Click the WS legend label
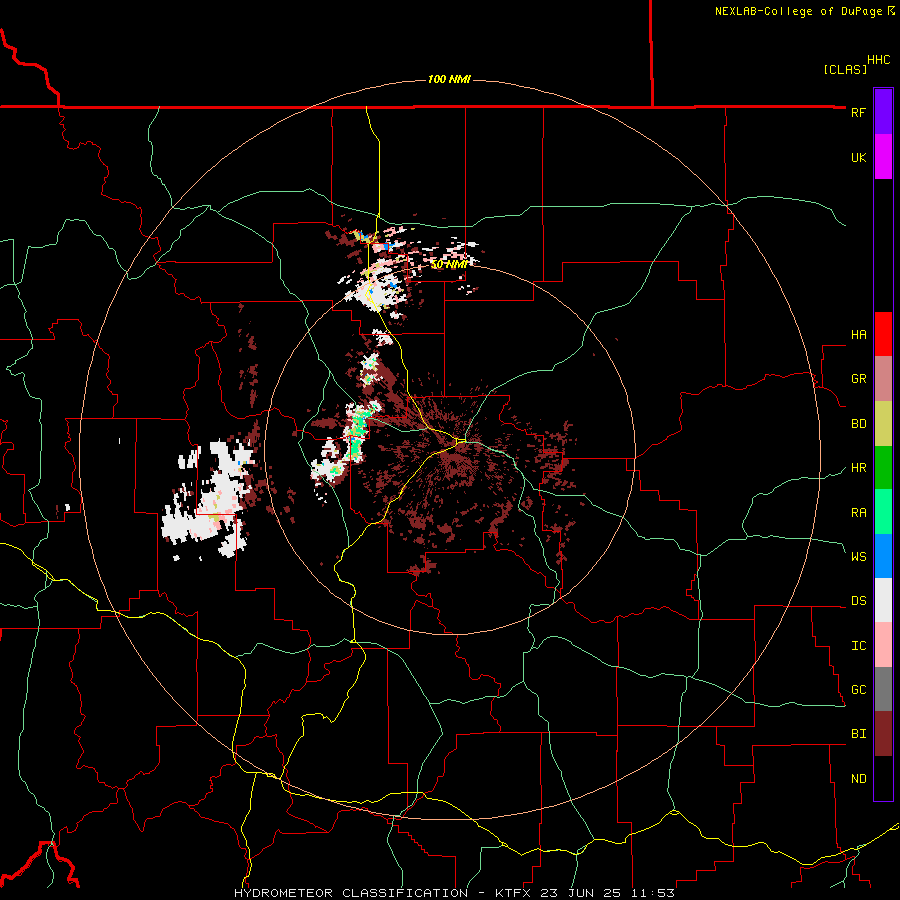This screenshot has width=900, height=900. 858,557
